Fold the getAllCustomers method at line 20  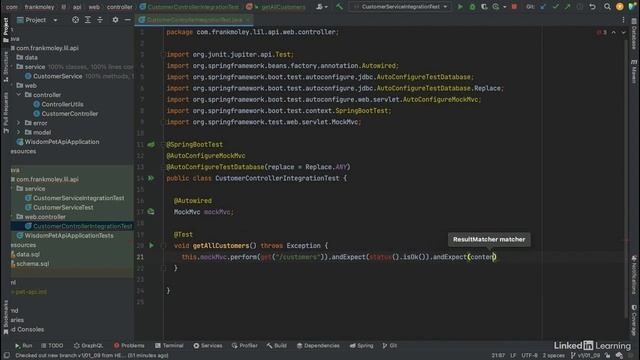coord(163,245)
